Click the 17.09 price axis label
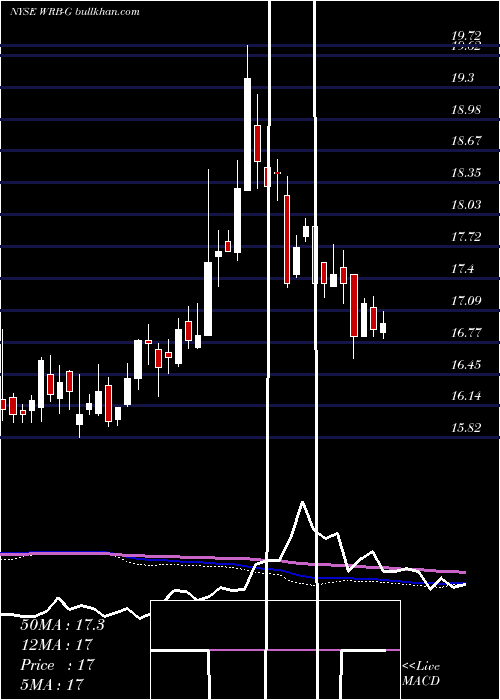This screenshot has height=700, width=500. coord(466,301)
